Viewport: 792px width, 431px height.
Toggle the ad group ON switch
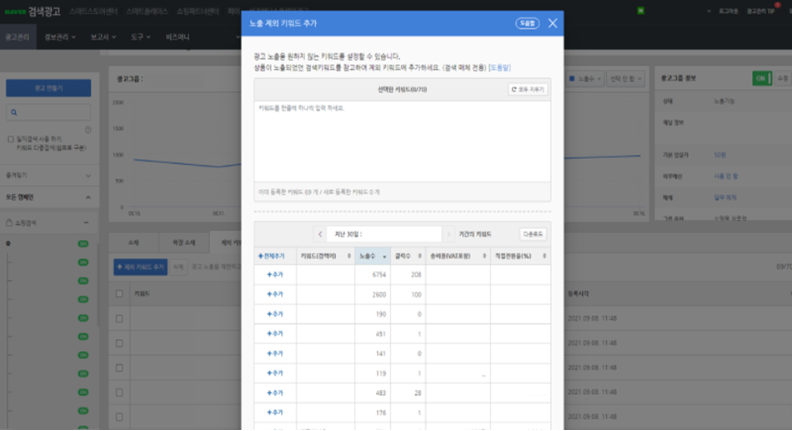pos(762,78)
